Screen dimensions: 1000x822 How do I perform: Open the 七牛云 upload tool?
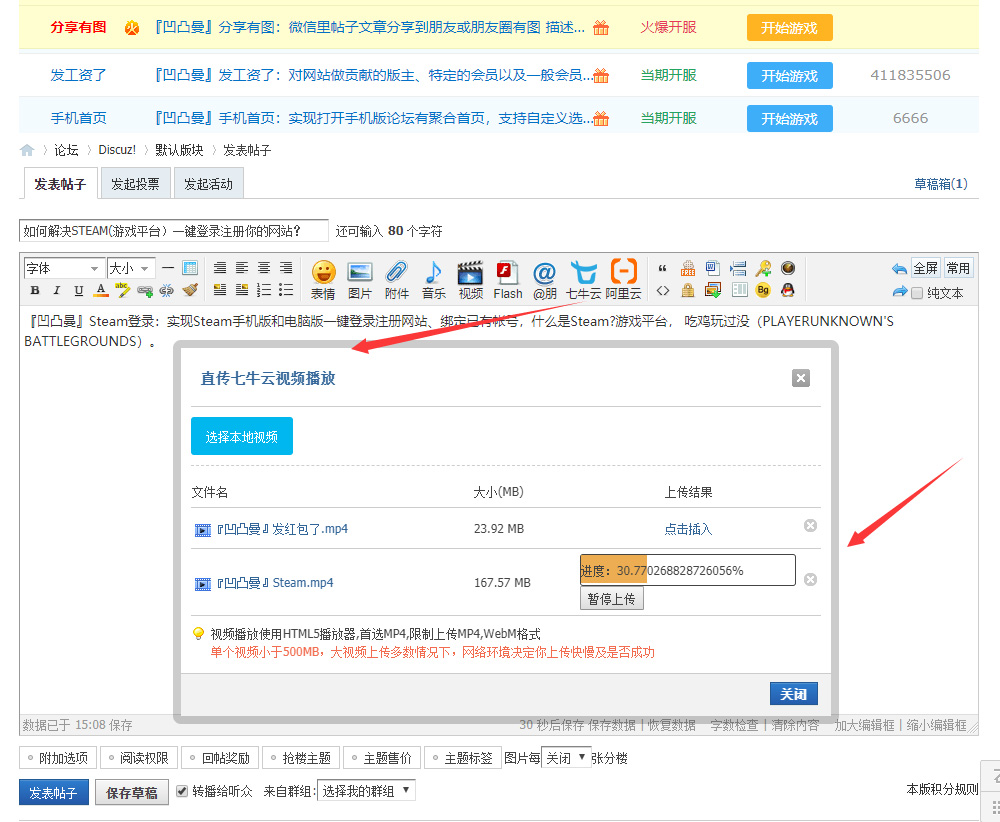click(584, 280)
